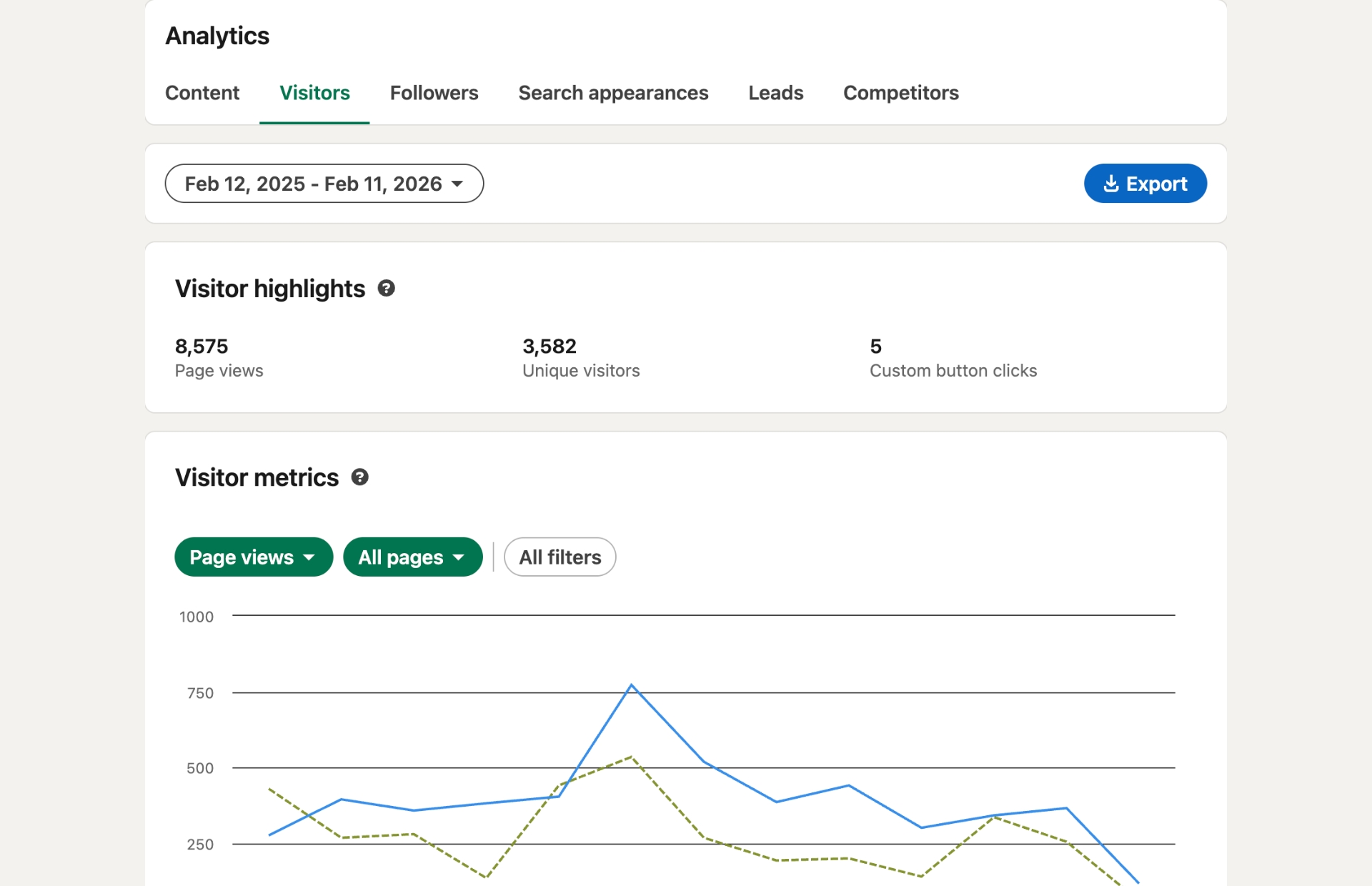Select the Leads tab
This screenshot has height=886, width=1372.
pyautogui.click(x=775, y=93)
